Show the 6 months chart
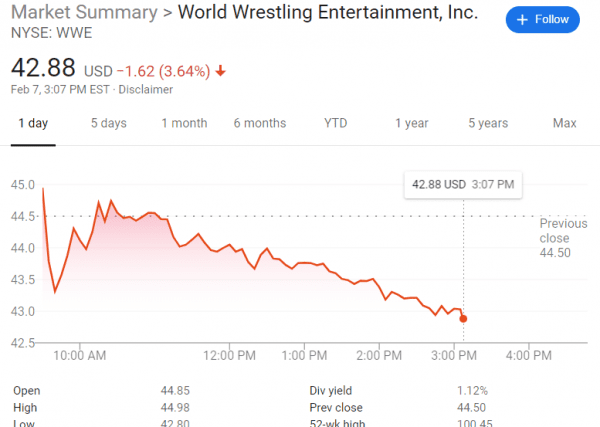This screenshot has height=427, width=600. coord(260,124)
